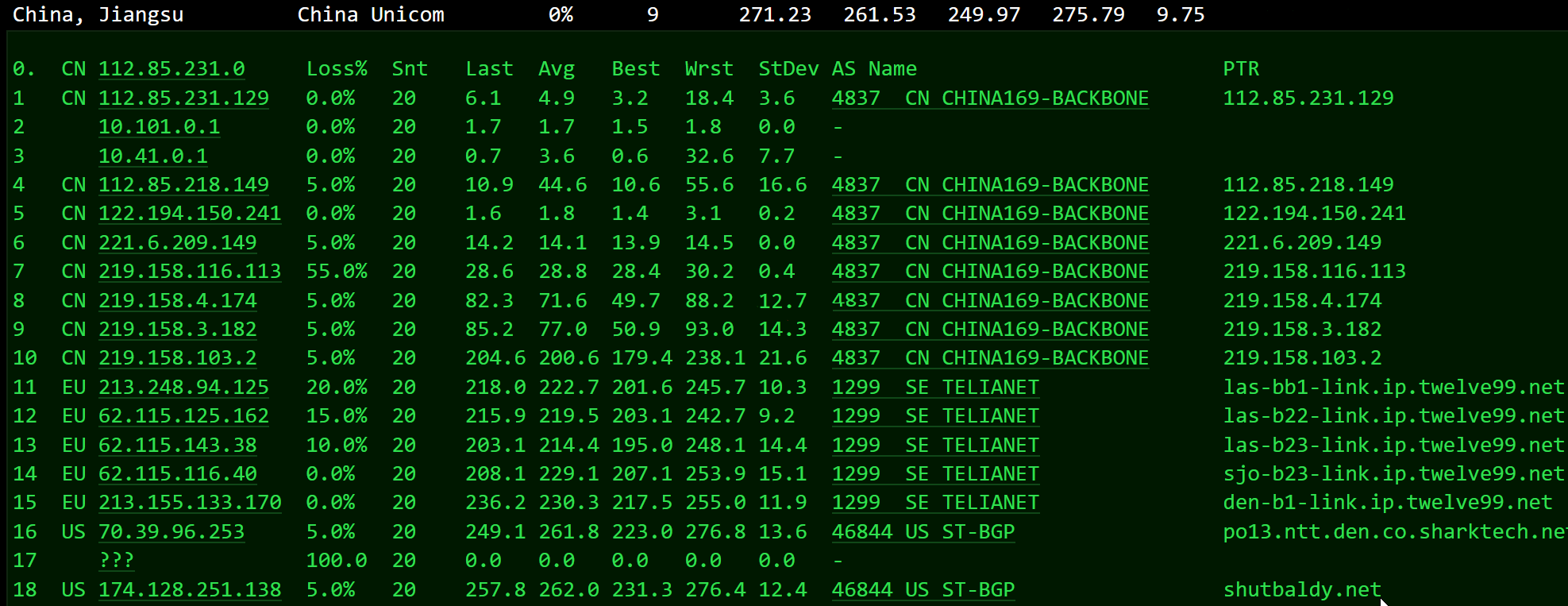Select PTR po13.ntt.den.co.sharktech.net
The width and height of the screenshot is (1568, 606).
[1395, 531]
